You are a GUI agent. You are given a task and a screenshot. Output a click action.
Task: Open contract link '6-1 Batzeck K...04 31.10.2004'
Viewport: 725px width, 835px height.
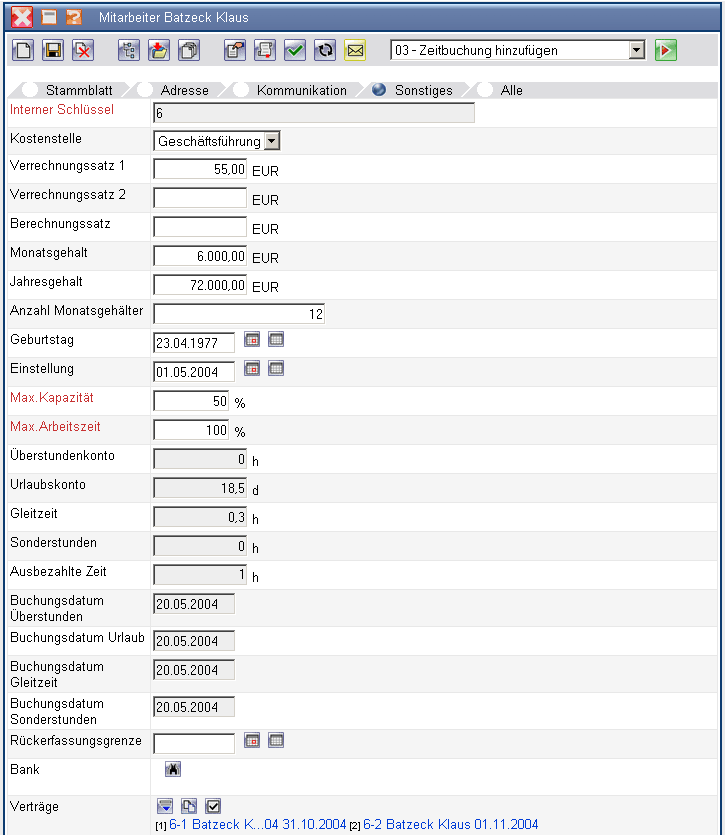coord(257,825)
